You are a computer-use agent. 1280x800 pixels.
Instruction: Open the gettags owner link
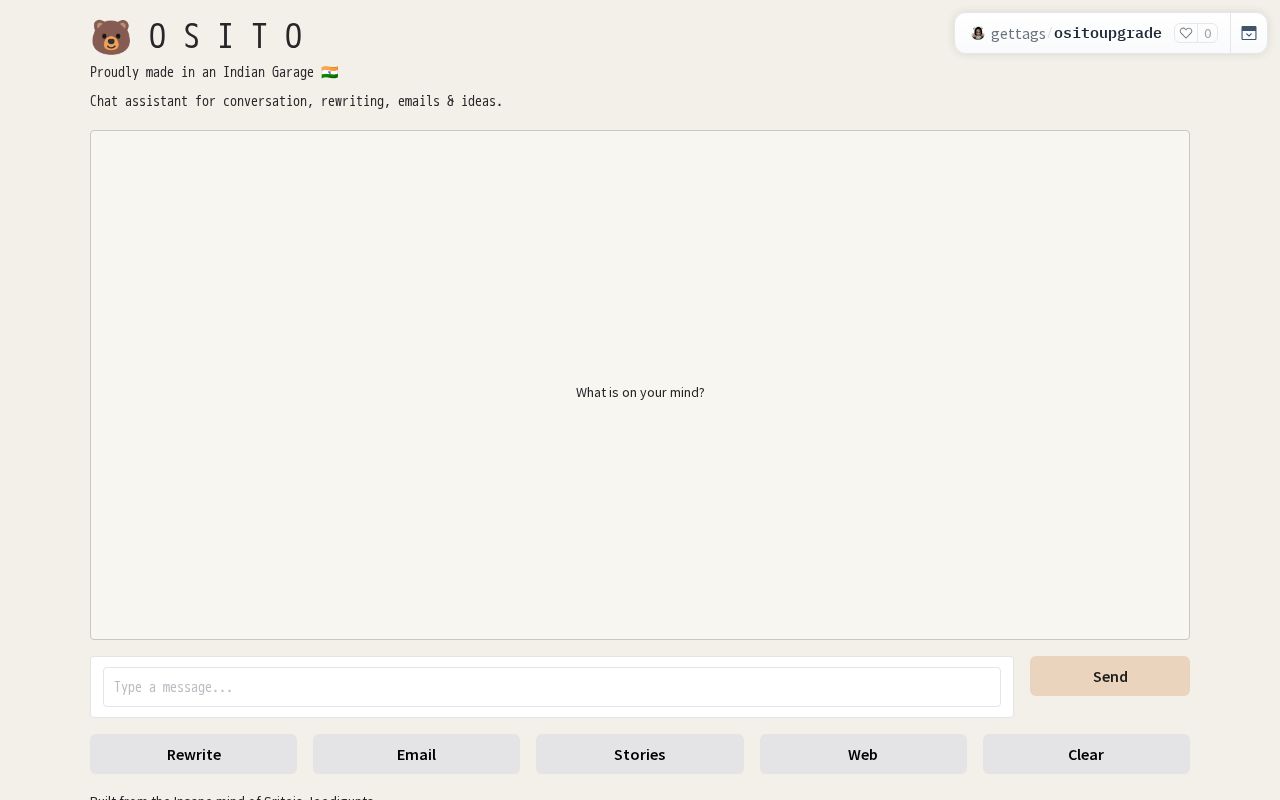[x=1018, y=34]
